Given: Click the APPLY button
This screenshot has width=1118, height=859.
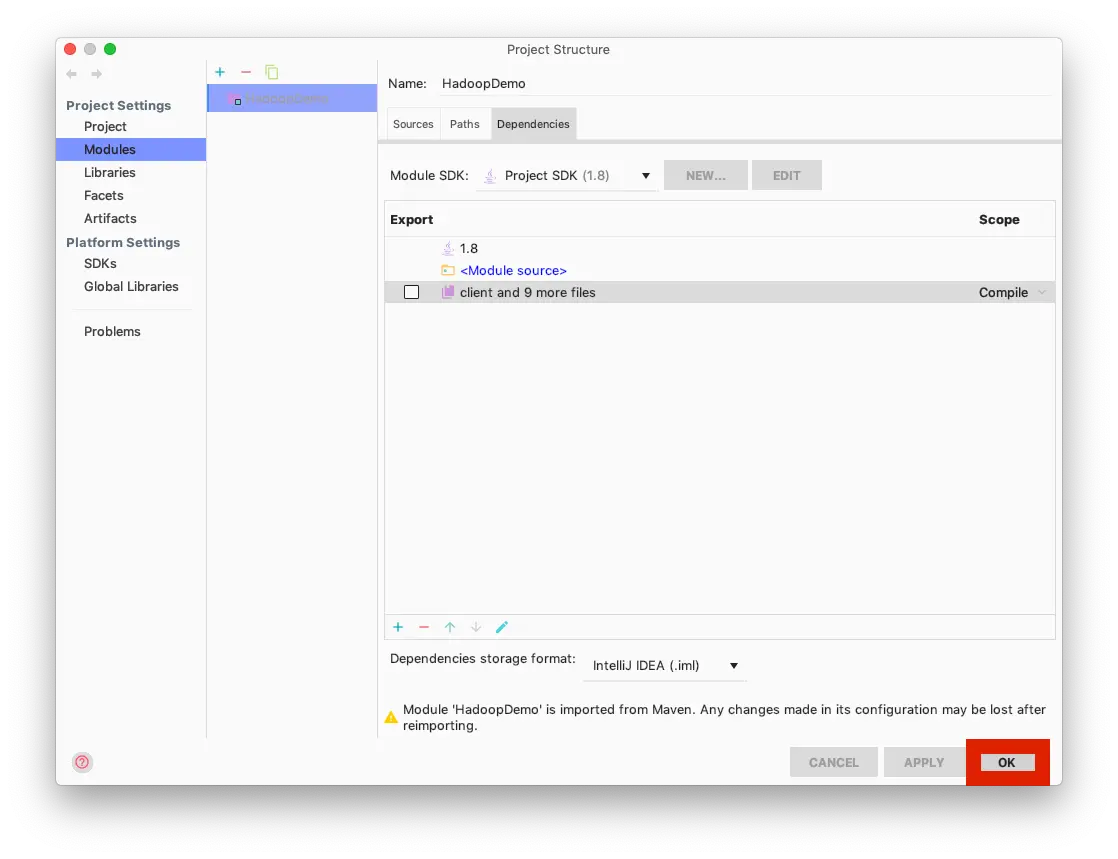Looking at the screenshot, I should 924,762.
